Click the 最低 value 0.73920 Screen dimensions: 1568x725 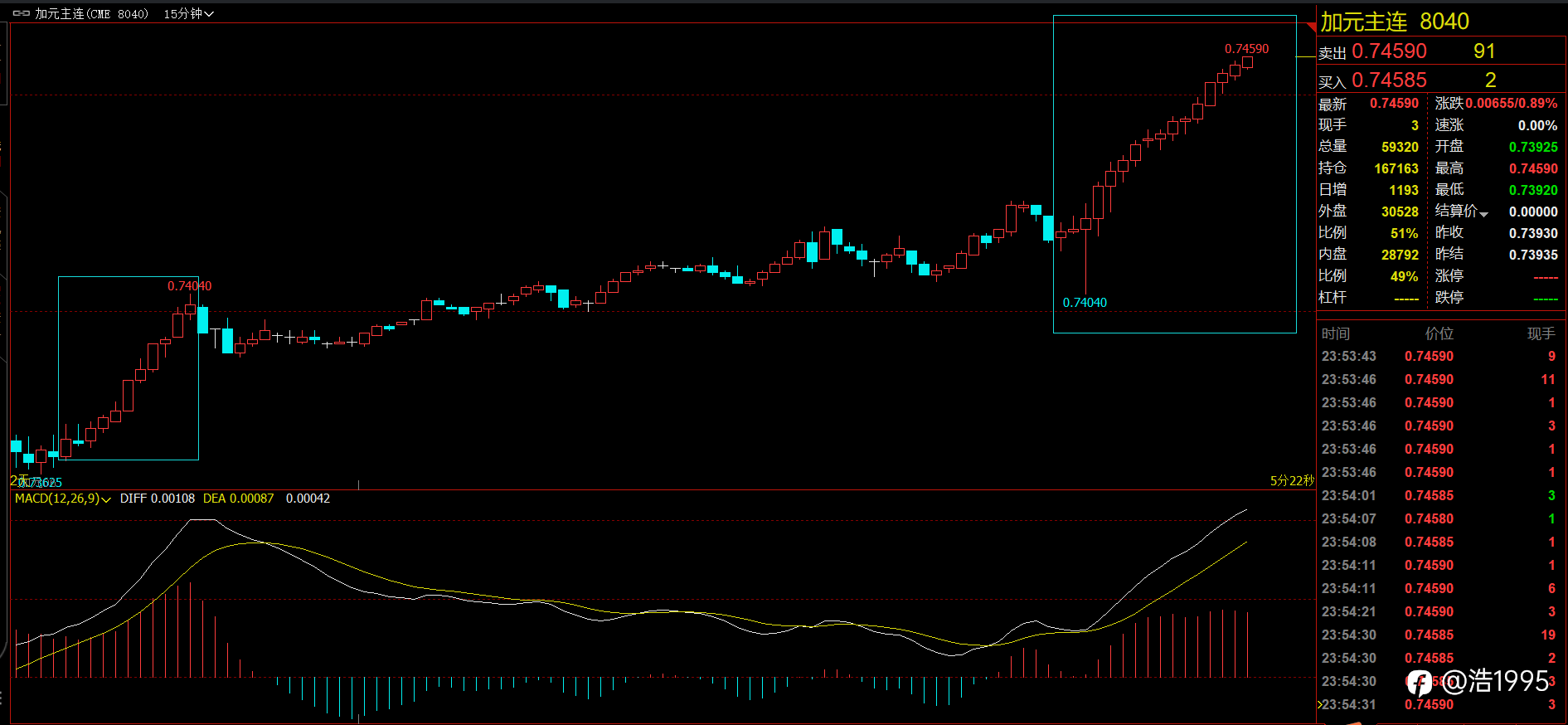[1533, 190]
